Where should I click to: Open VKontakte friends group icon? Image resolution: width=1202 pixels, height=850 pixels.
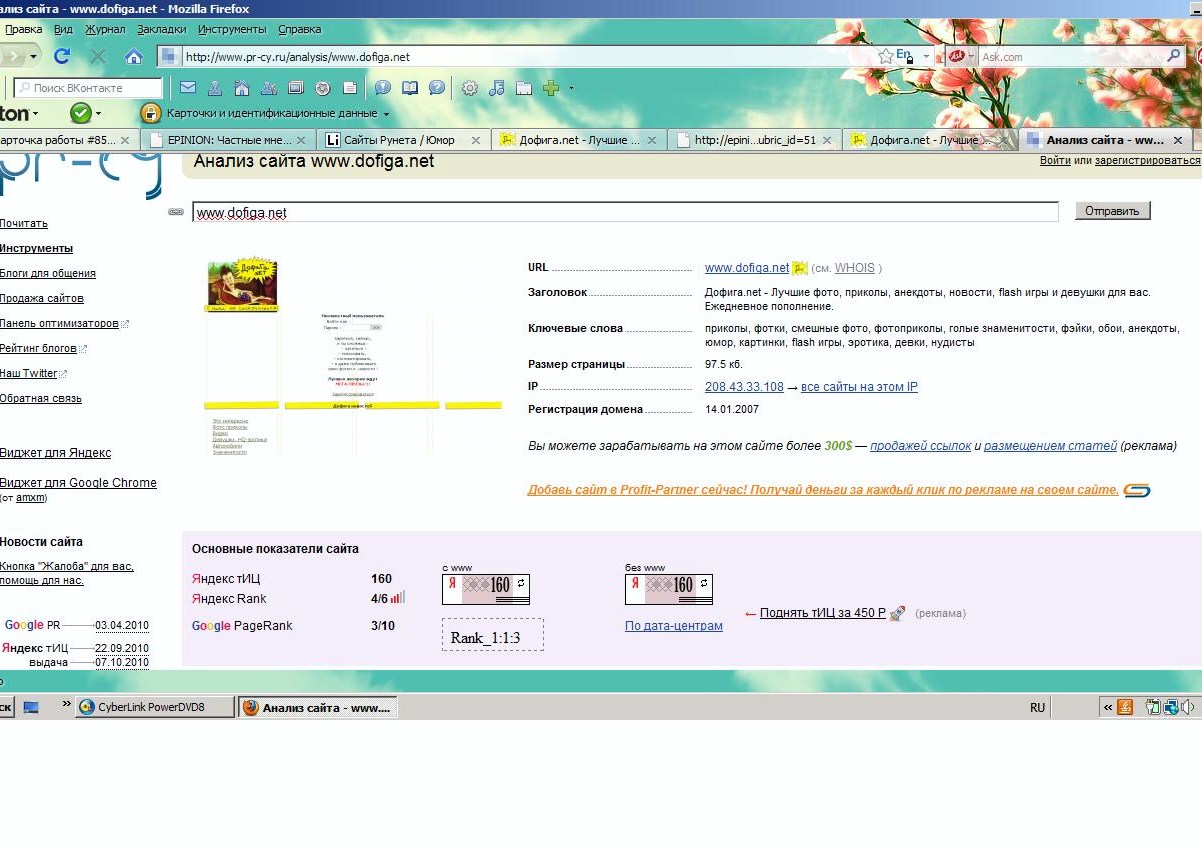point(269,88)
